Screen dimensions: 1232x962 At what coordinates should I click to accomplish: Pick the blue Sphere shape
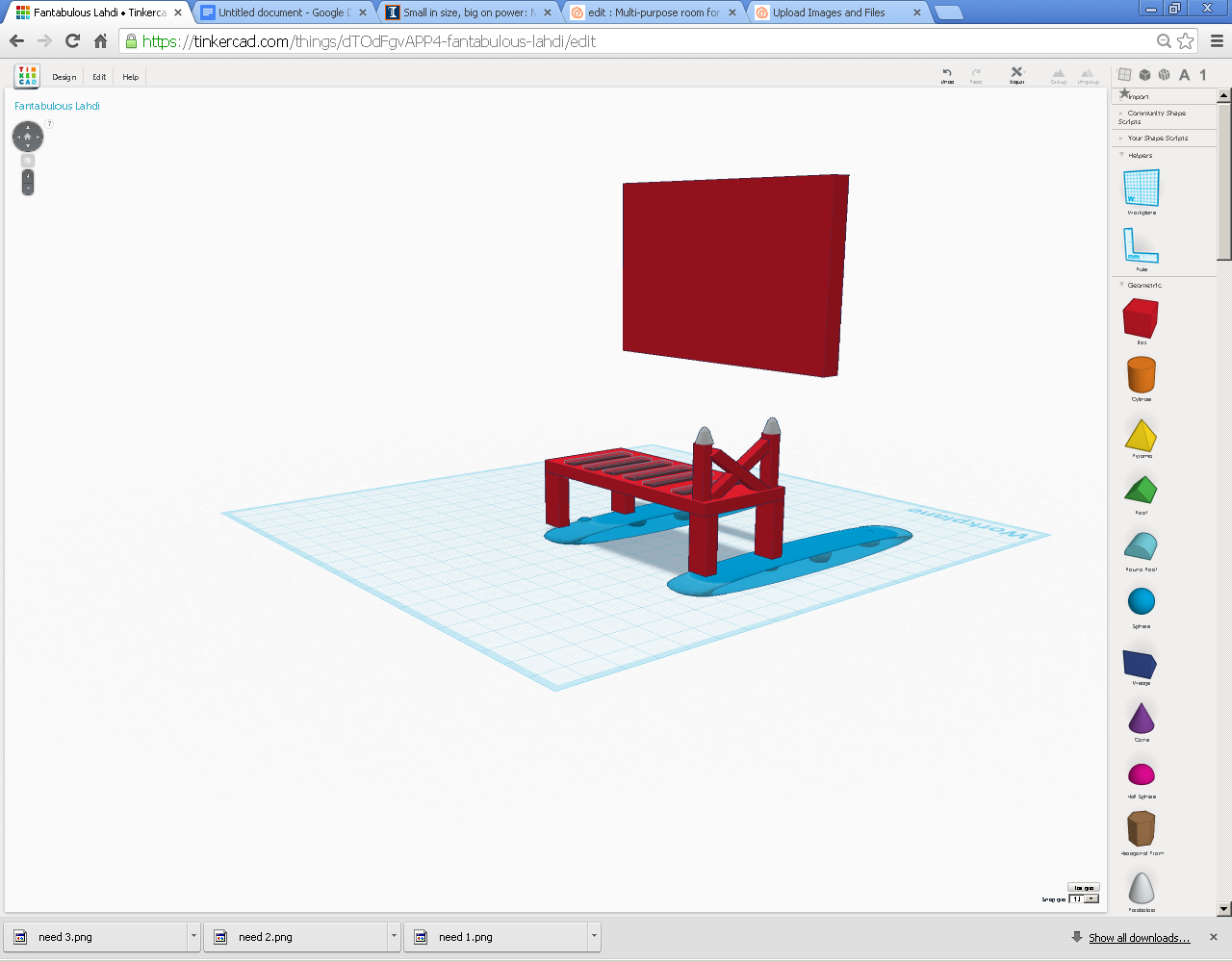click(x=1141, y=603)
